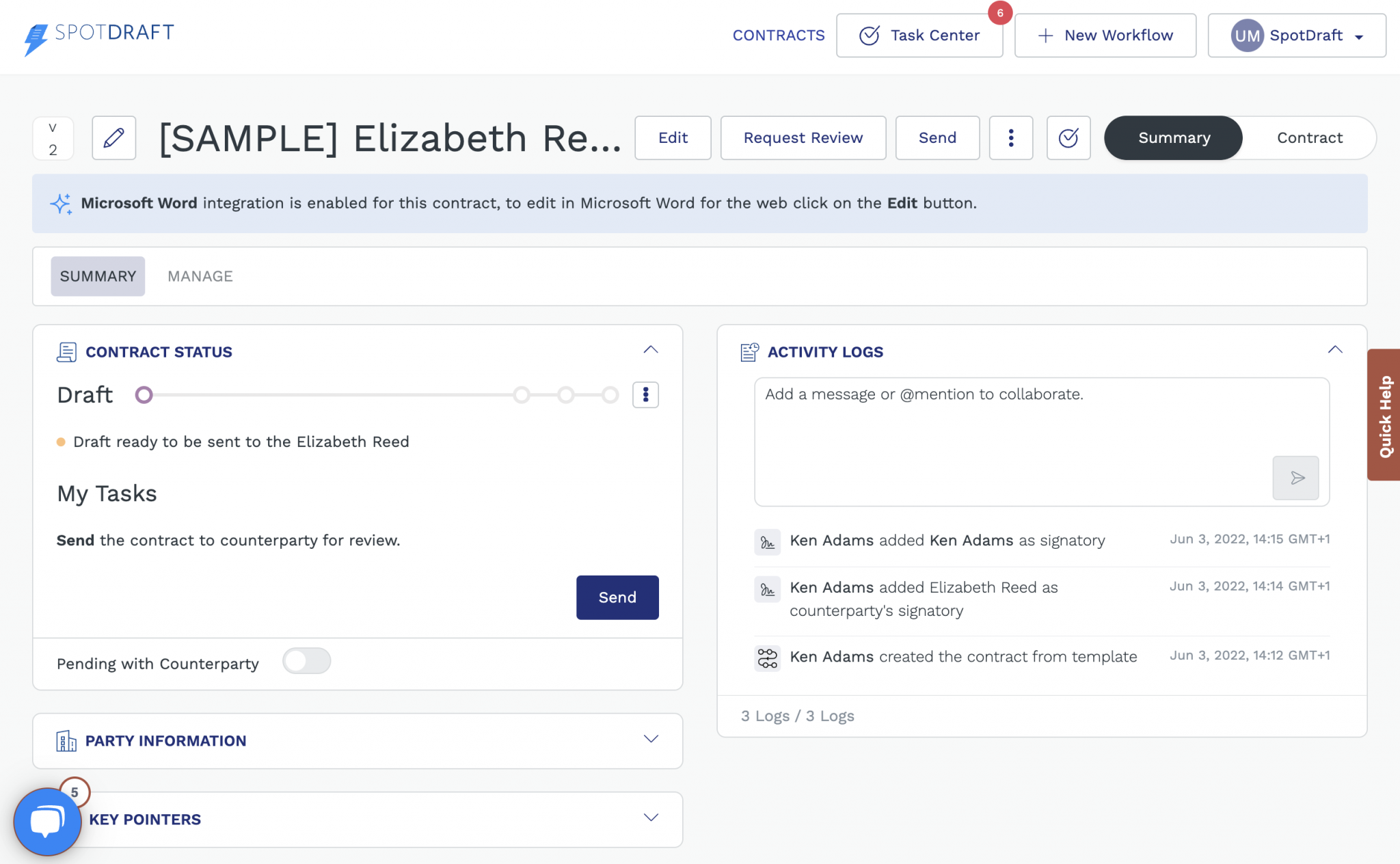Click the pencil icon to rename the contract

113,138
